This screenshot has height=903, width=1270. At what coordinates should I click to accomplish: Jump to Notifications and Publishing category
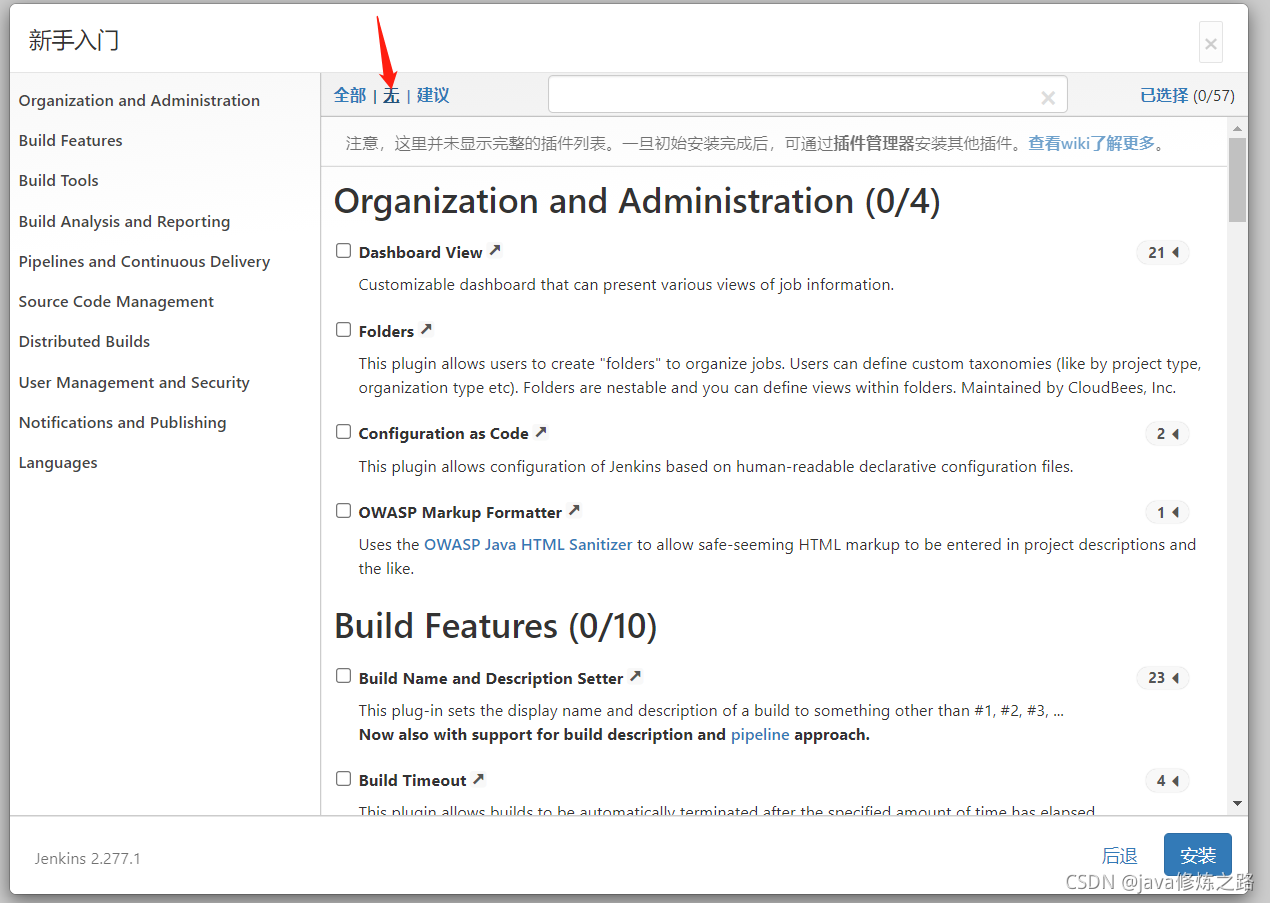tap(122, 422)
